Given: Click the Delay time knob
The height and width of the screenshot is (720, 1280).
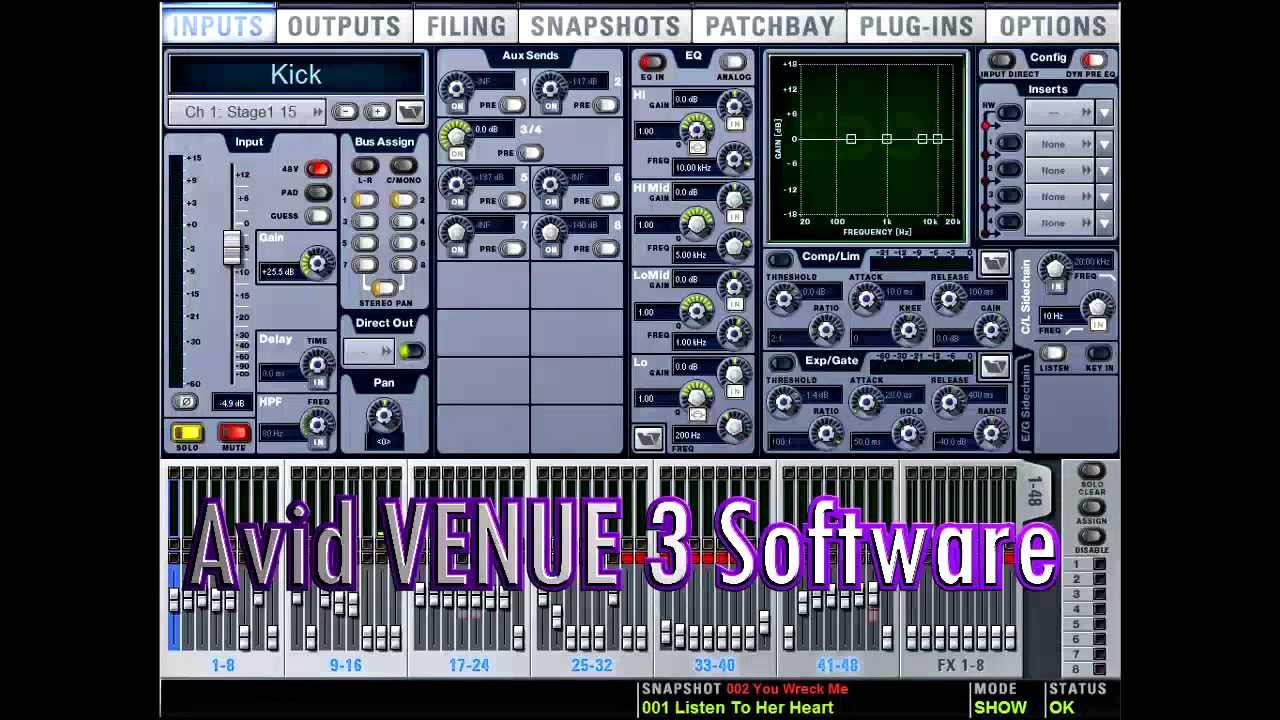Looking at the screenshot, I should [318, 363].
